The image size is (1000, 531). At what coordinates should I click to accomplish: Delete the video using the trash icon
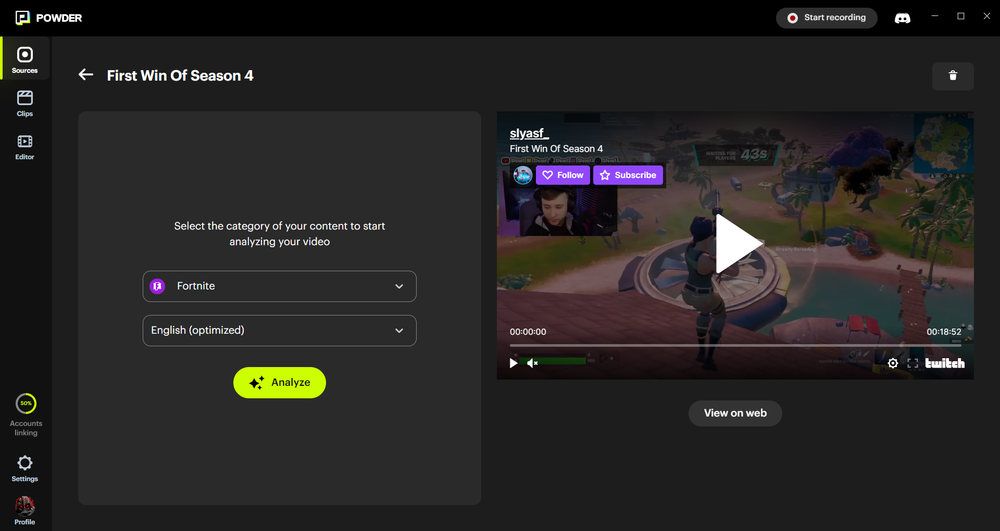point(952,76)
